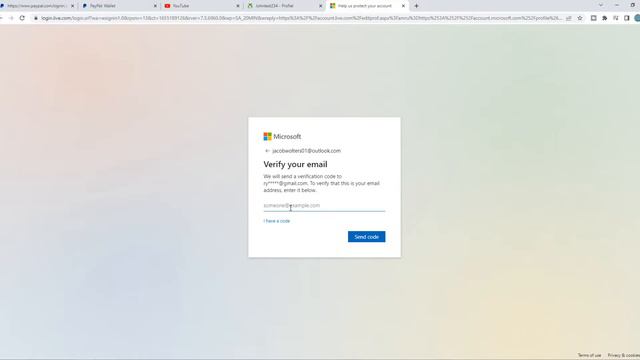Close the Profile tab with green icon
Viewport: 640px width, 360px height.
coord(320,6)
